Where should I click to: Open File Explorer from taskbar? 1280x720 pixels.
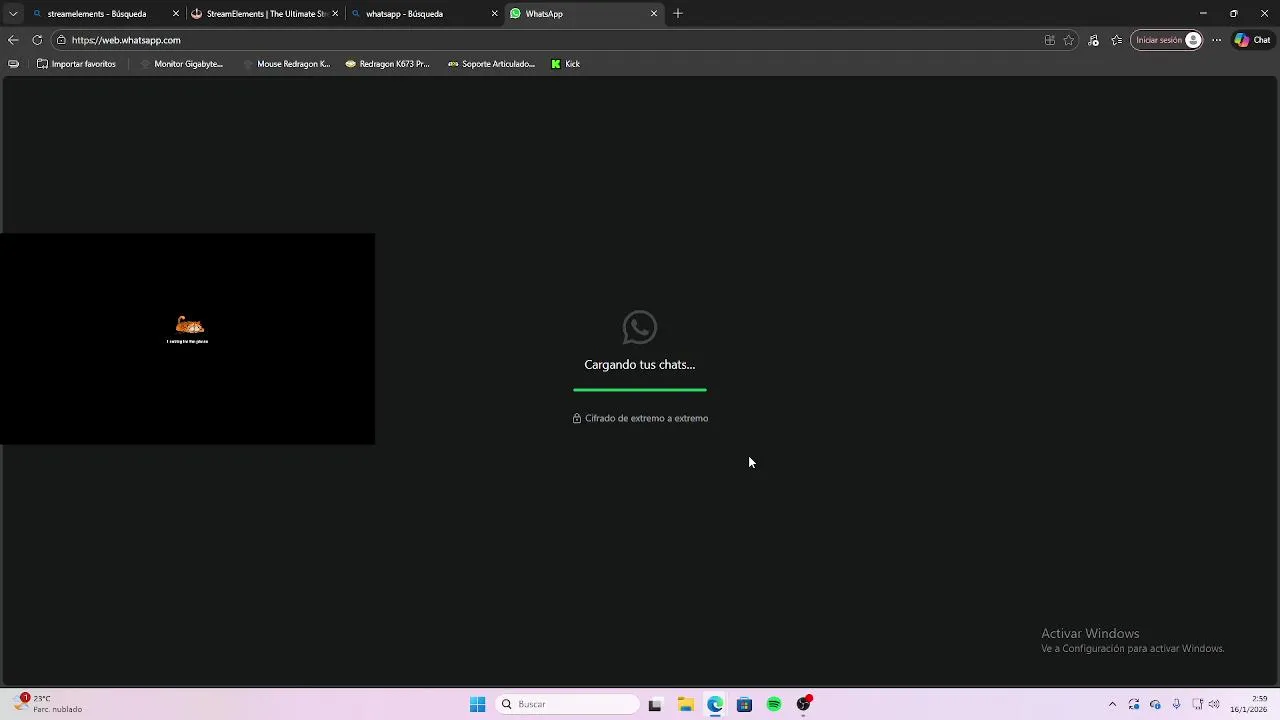pyautogui.click(x=685, y=704)
